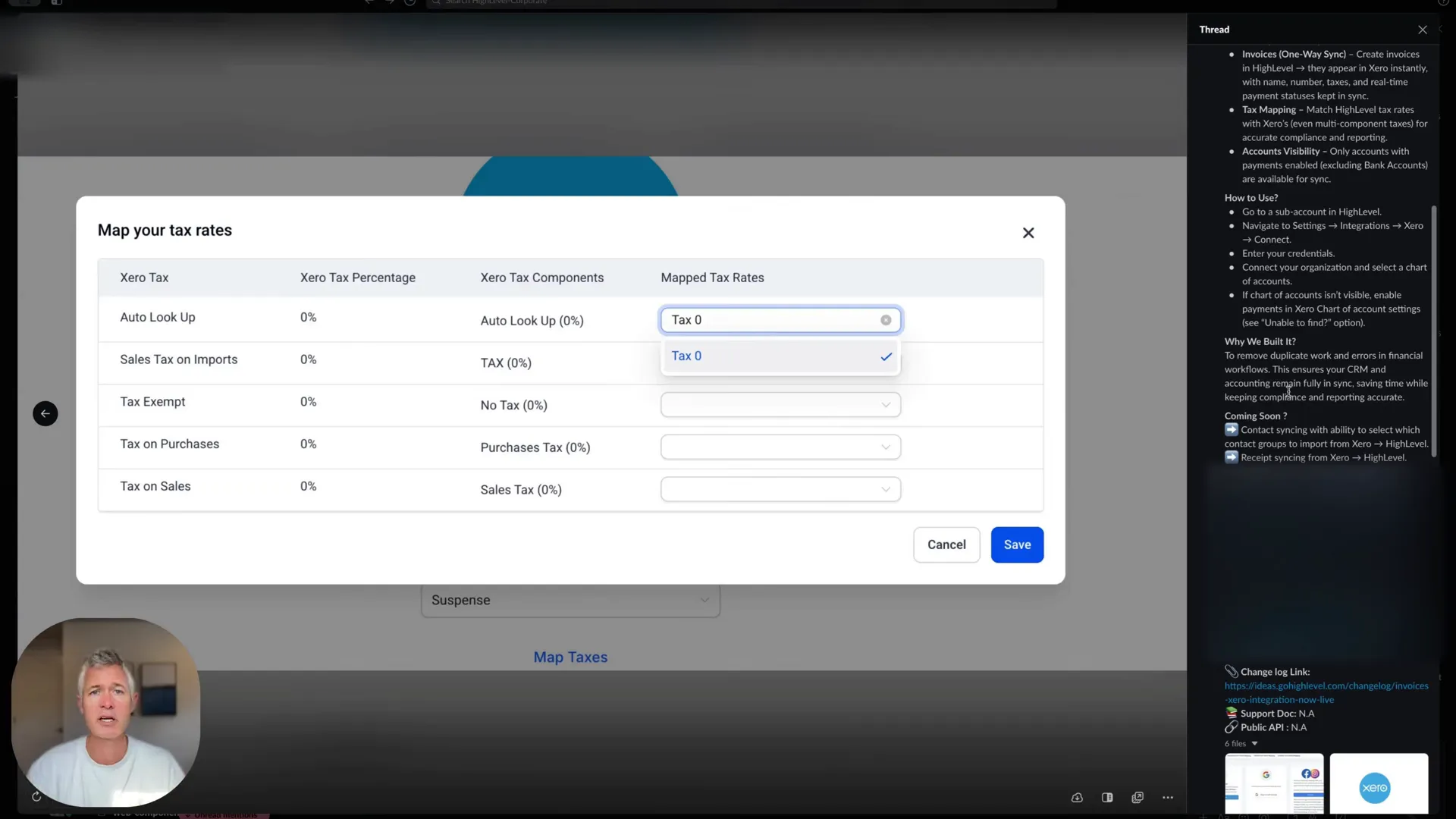Open the Xero logo thumbnail
Image resolution: width=1456 pixels, height=819 pixels.
(1379, 783)
